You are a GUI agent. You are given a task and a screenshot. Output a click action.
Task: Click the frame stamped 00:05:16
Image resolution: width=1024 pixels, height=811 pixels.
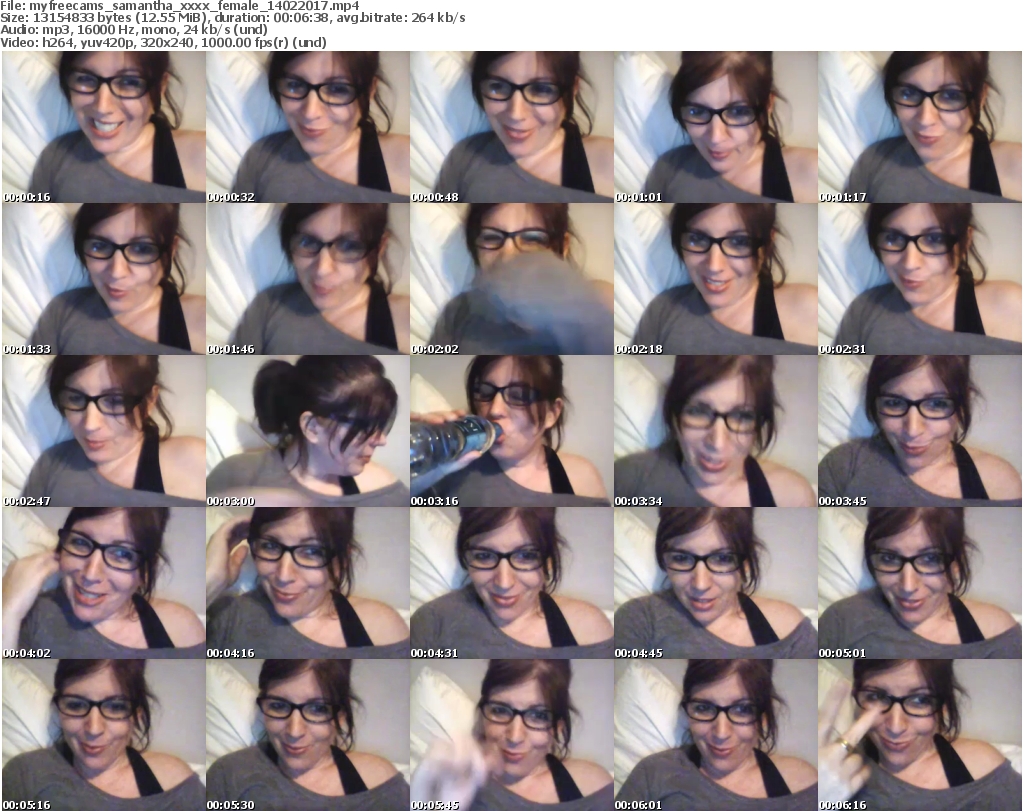[x=104, y=735]
